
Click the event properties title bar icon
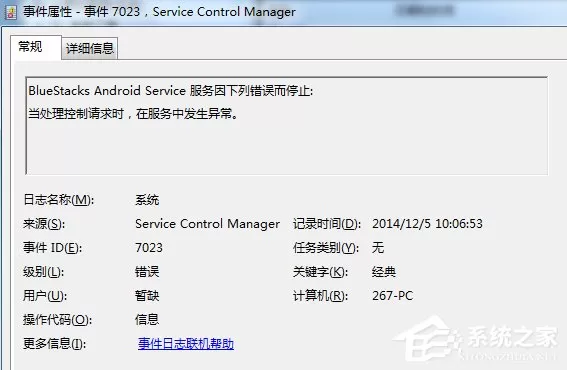click(11, 13)
